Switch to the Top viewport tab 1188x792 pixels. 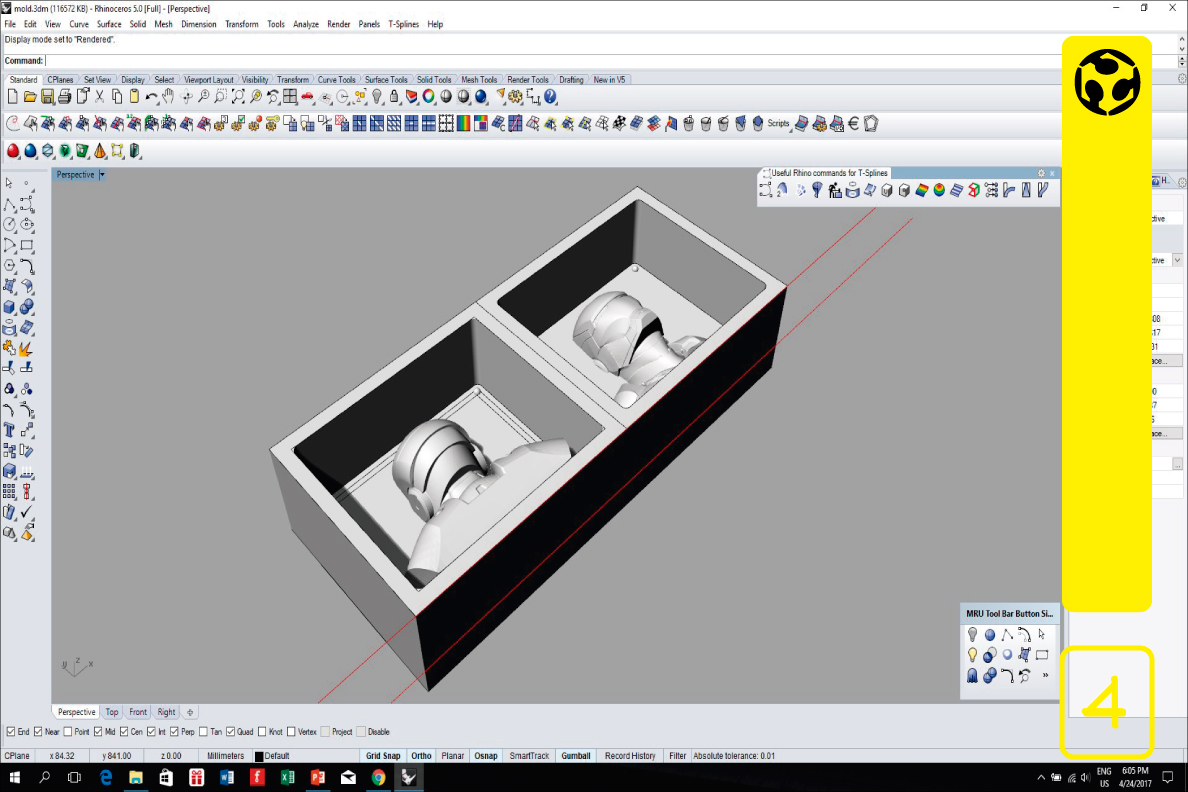pyautogui.click(x=112, y=712)
